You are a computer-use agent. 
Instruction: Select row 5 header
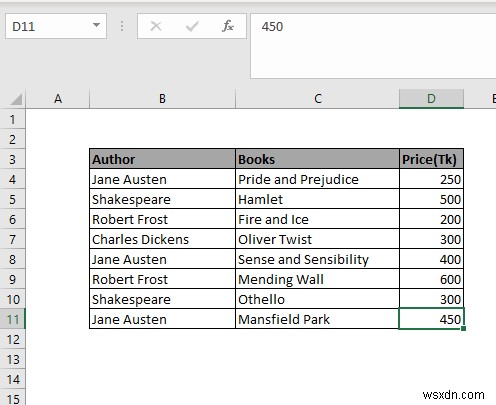point(13,199)
